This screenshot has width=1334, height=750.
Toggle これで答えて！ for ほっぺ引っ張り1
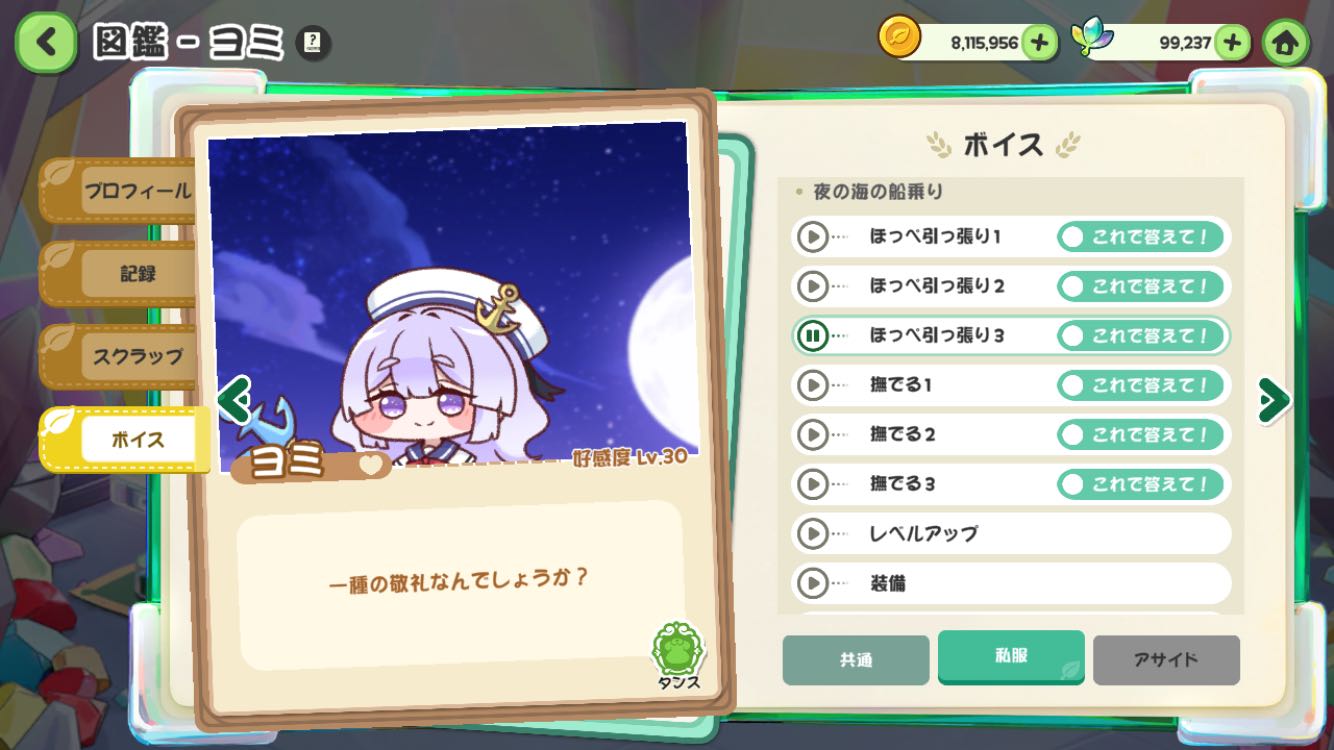[x=1140, y=237]
